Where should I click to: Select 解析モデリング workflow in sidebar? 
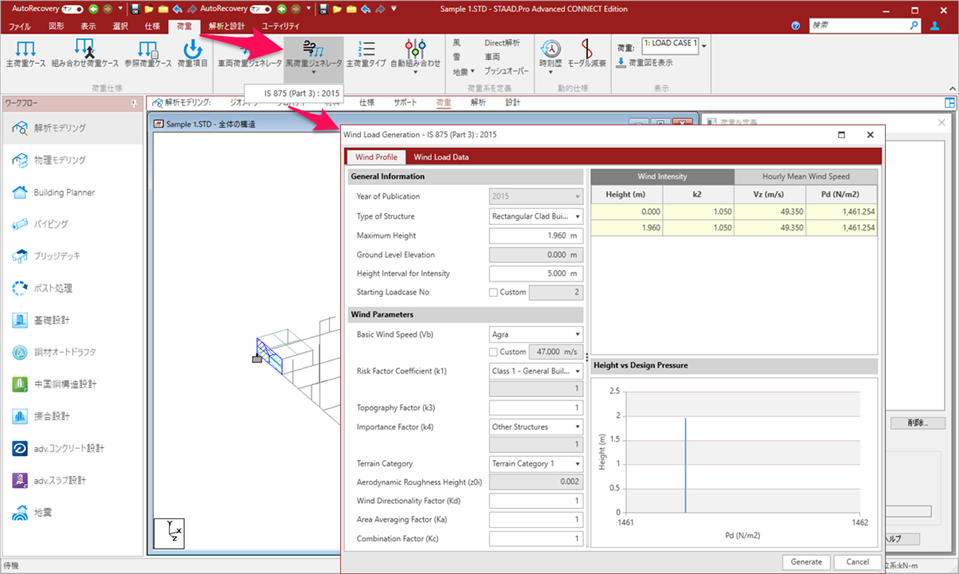coord(72,128)
